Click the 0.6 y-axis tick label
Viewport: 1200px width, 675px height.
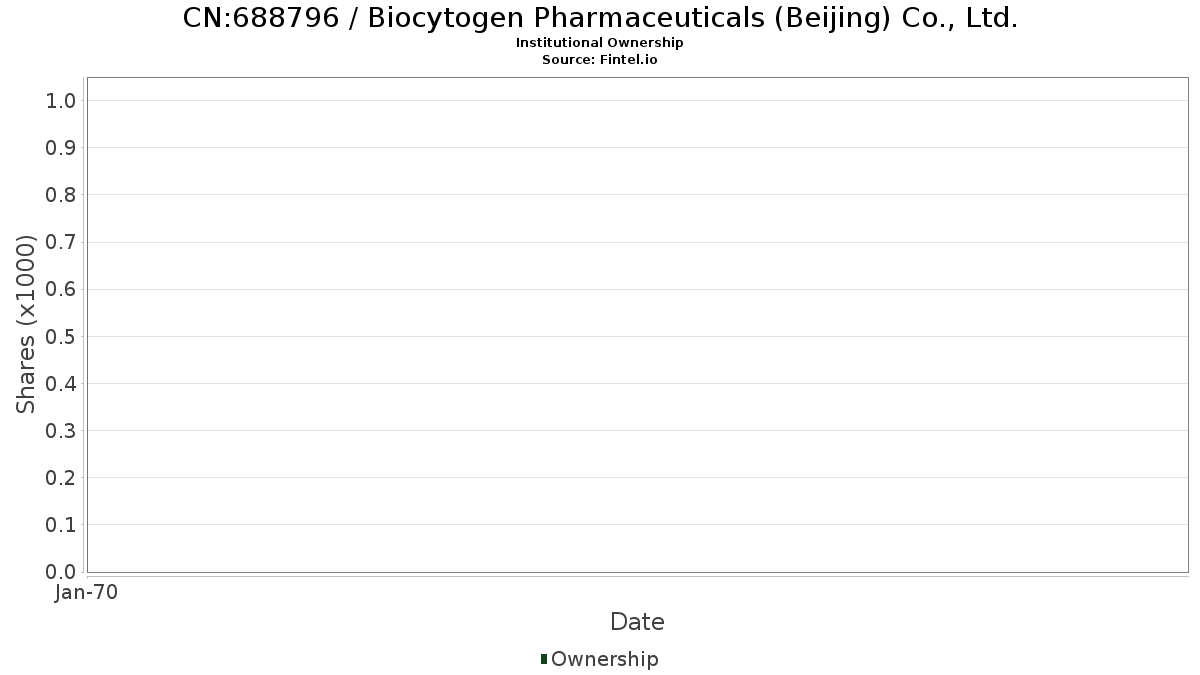coord(61,289)
